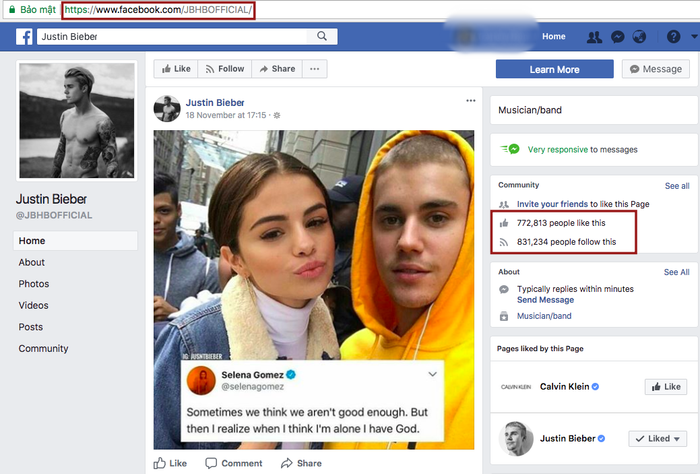The height and width of the screenshot is (474, 700).
Task: Open the Videos tab in the sidebar
Action: pyautogui.click(x=33, y=305)
